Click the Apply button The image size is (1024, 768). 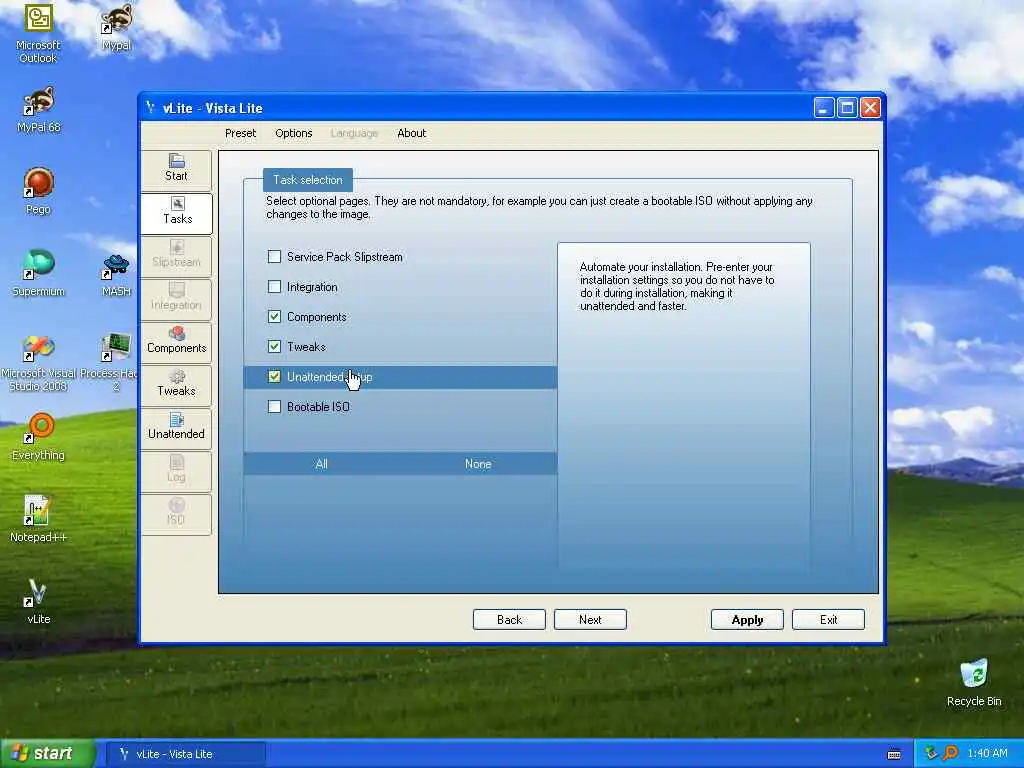point(747,620)
